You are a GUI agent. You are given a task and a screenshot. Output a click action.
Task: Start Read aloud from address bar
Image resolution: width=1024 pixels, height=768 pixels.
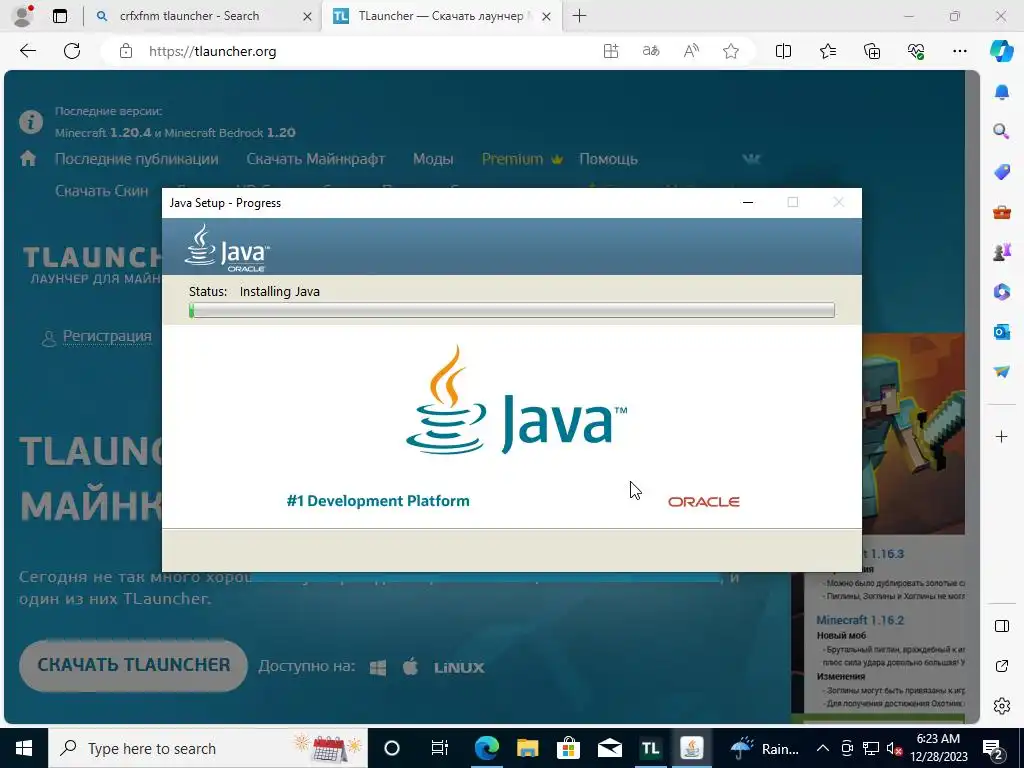[x=691, y=51]
